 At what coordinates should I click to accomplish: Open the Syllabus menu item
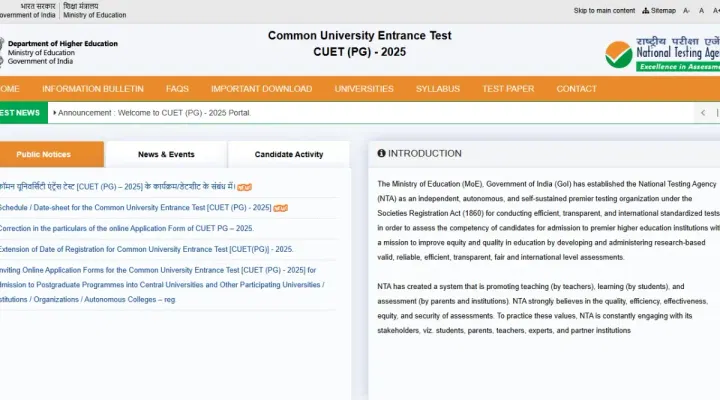click(x=438, y=89)
